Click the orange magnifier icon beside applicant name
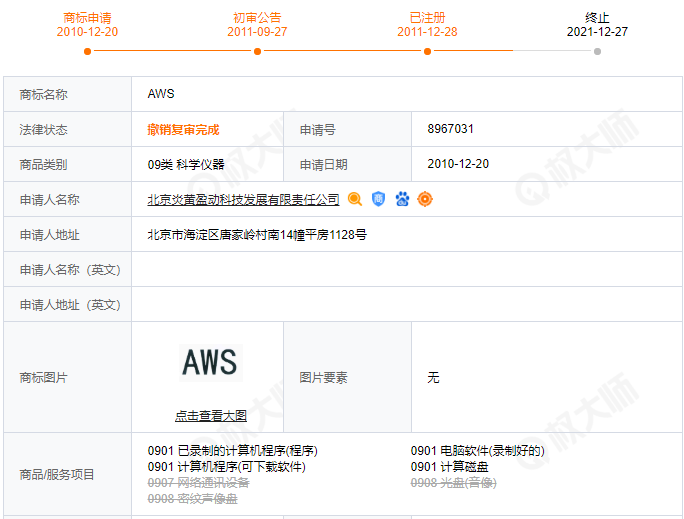684x519 pixels. point(355,199)
